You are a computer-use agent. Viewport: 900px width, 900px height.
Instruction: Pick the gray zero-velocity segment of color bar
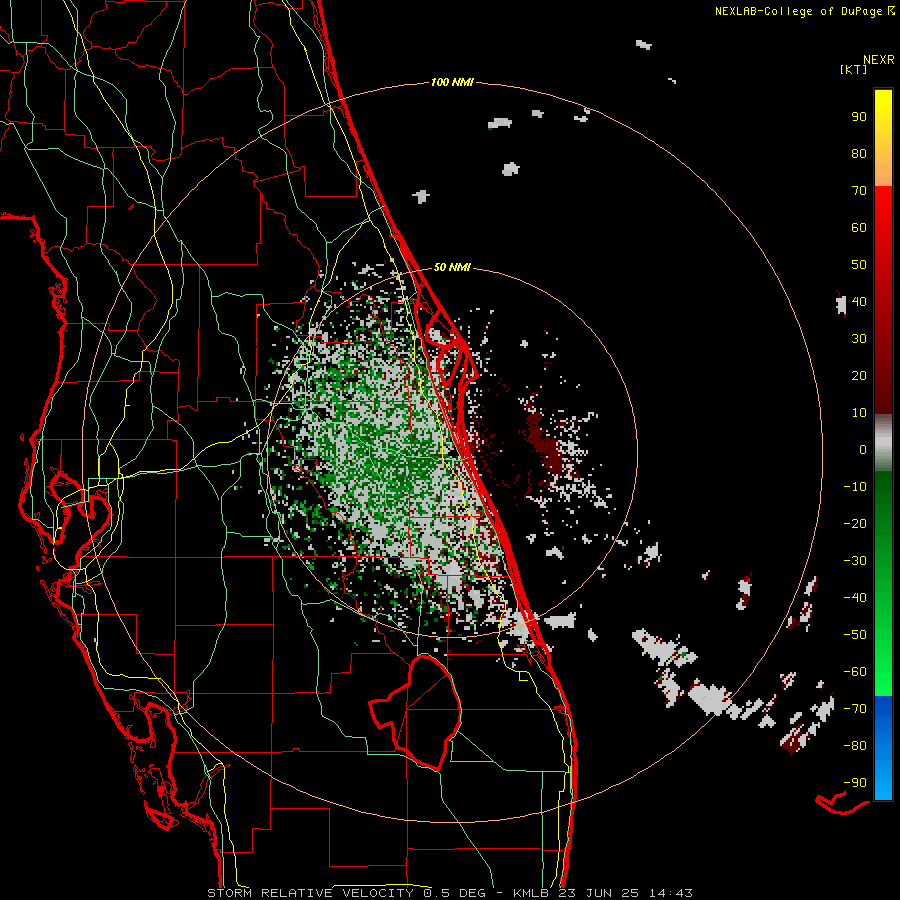click(883, 443)
